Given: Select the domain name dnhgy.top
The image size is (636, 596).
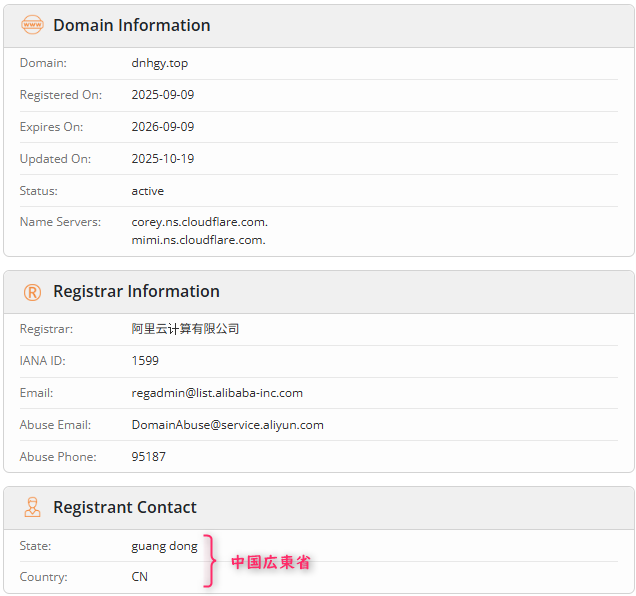Looking at the screenshot, I should coord(160,63).
